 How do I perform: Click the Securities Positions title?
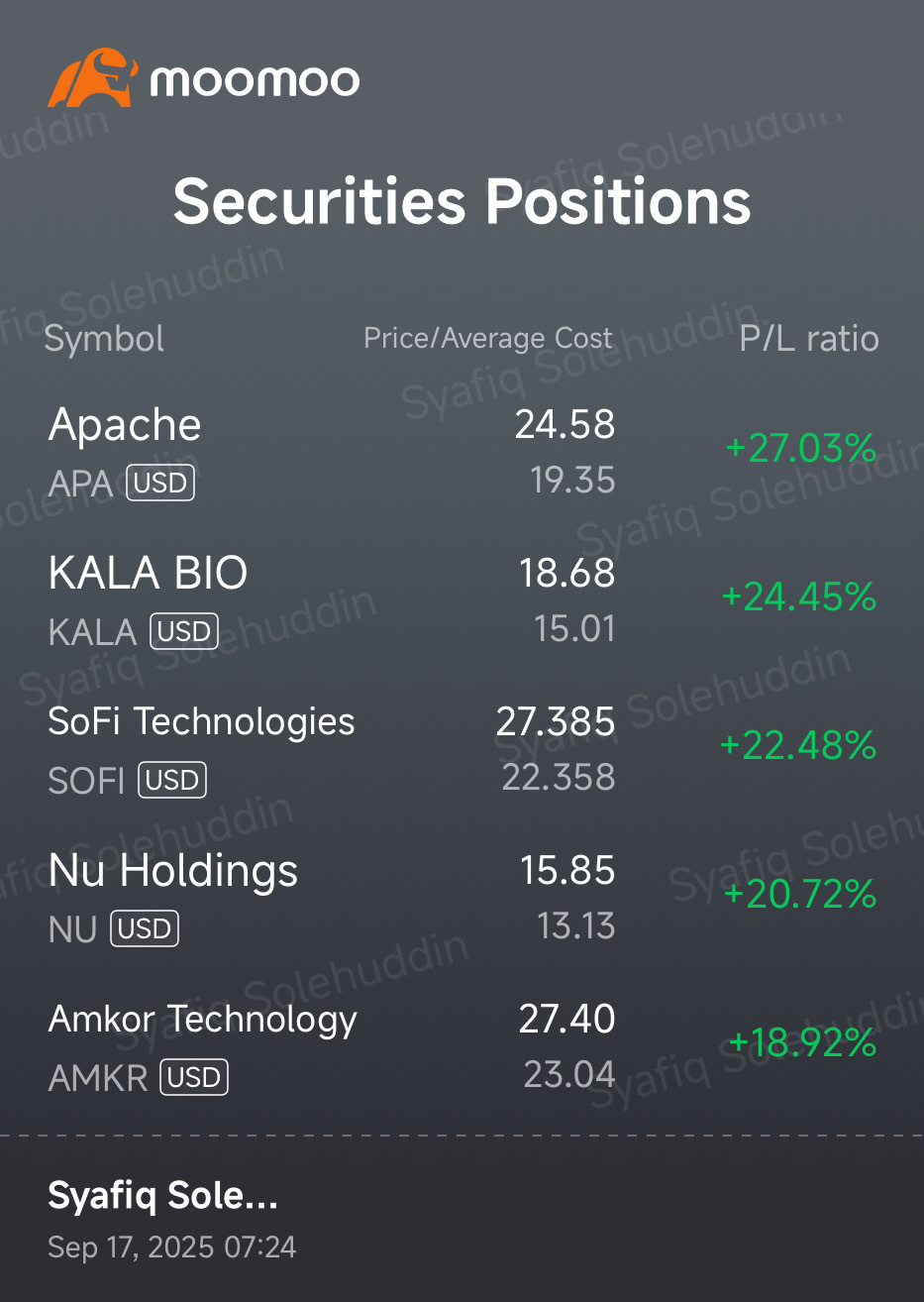462,201
